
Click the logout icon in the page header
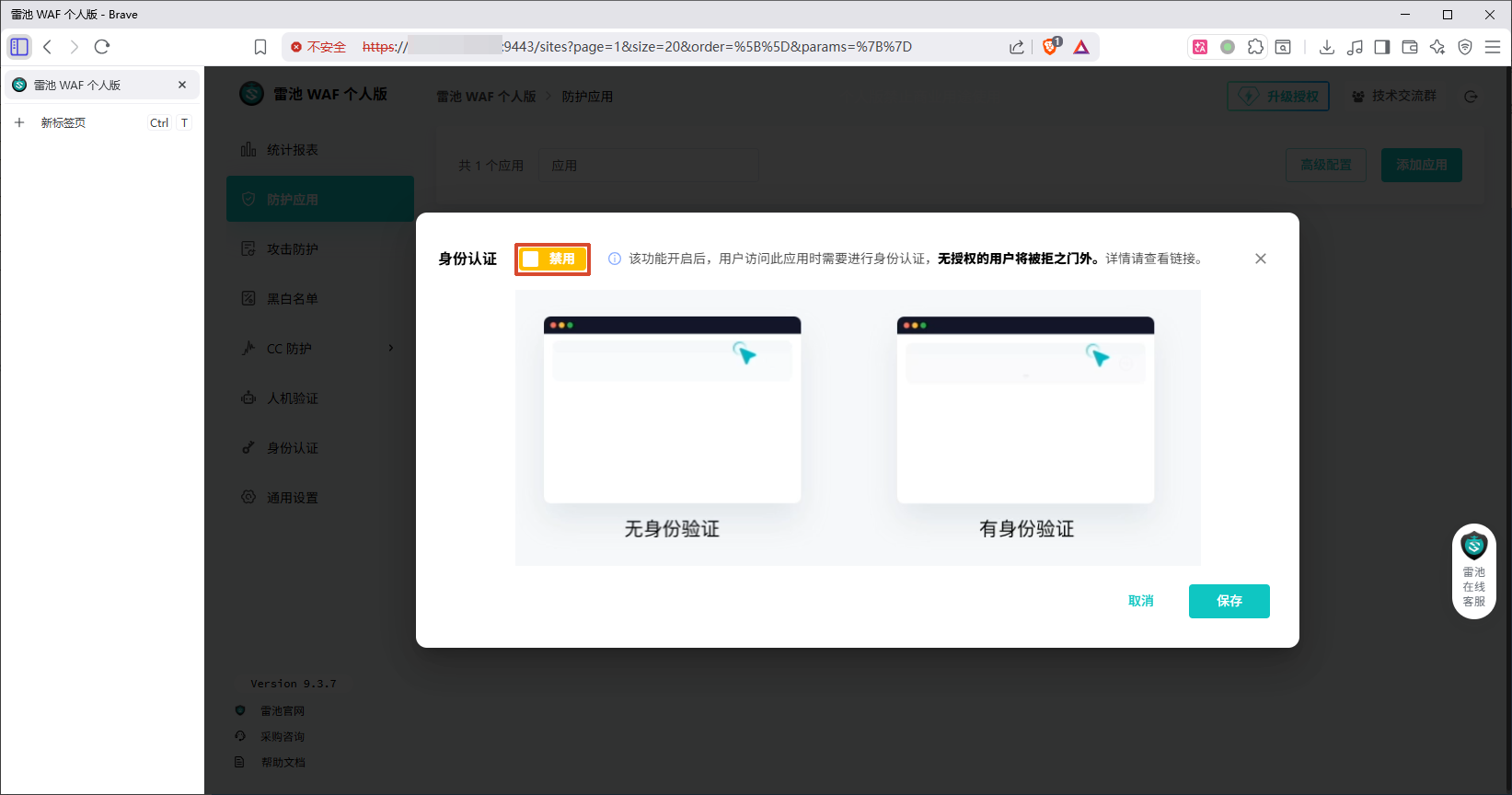(1471, 97)
